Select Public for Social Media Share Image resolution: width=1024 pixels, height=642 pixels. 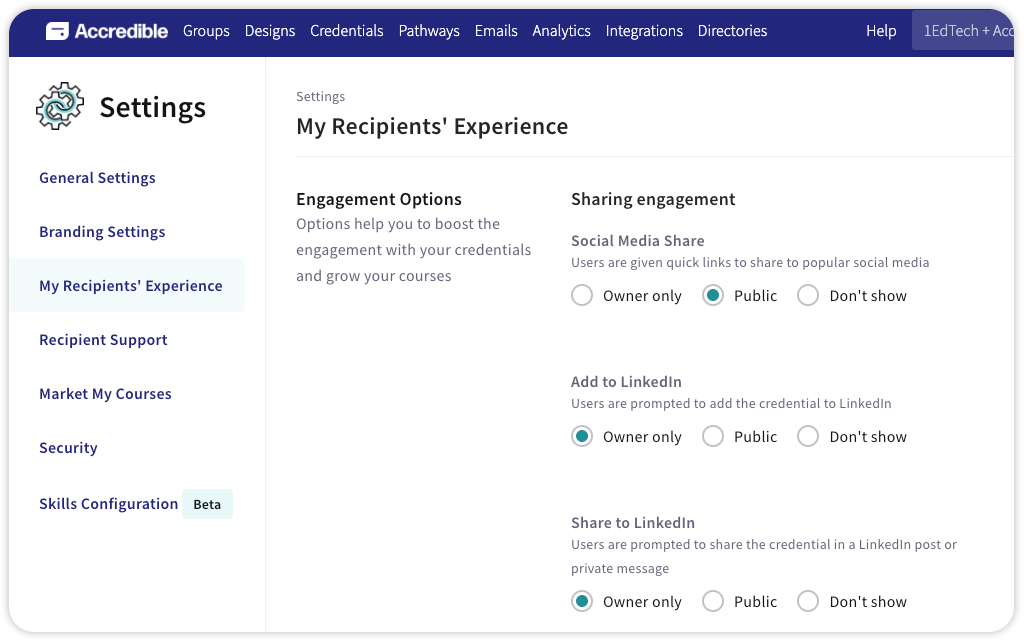[x=713, y=295]
